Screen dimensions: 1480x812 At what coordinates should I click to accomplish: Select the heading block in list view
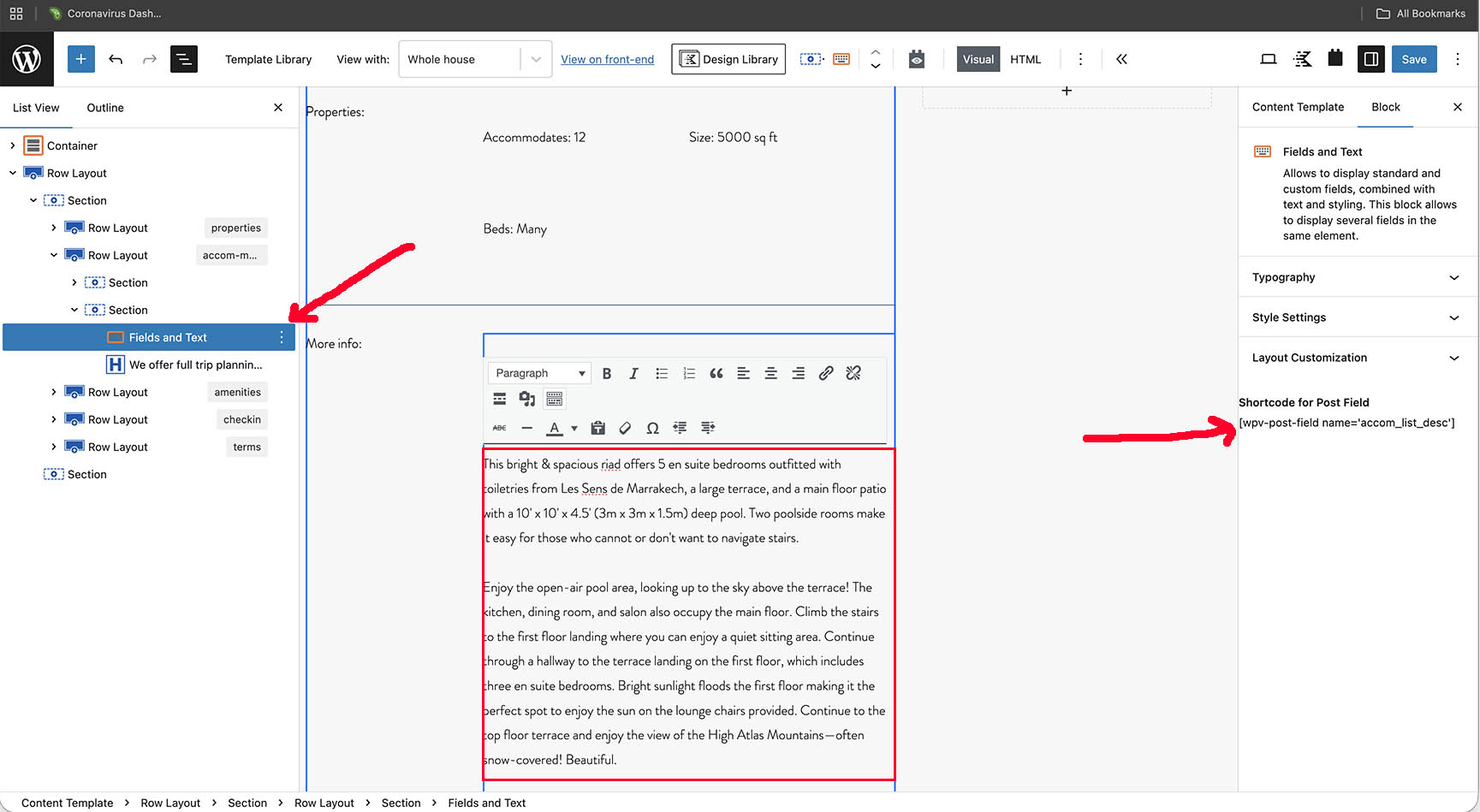point(195,365)
